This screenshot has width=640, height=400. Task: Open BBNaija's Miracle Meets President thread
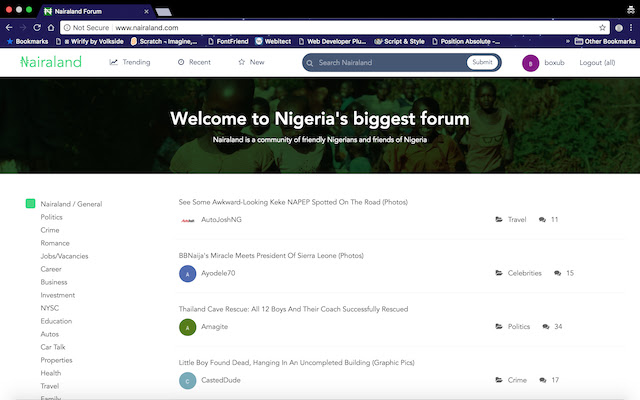[271, 256]
